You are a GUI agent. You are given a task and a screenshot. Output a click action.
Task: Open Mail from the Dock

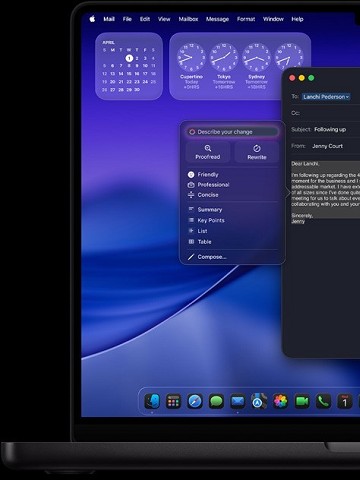(238, 401)
